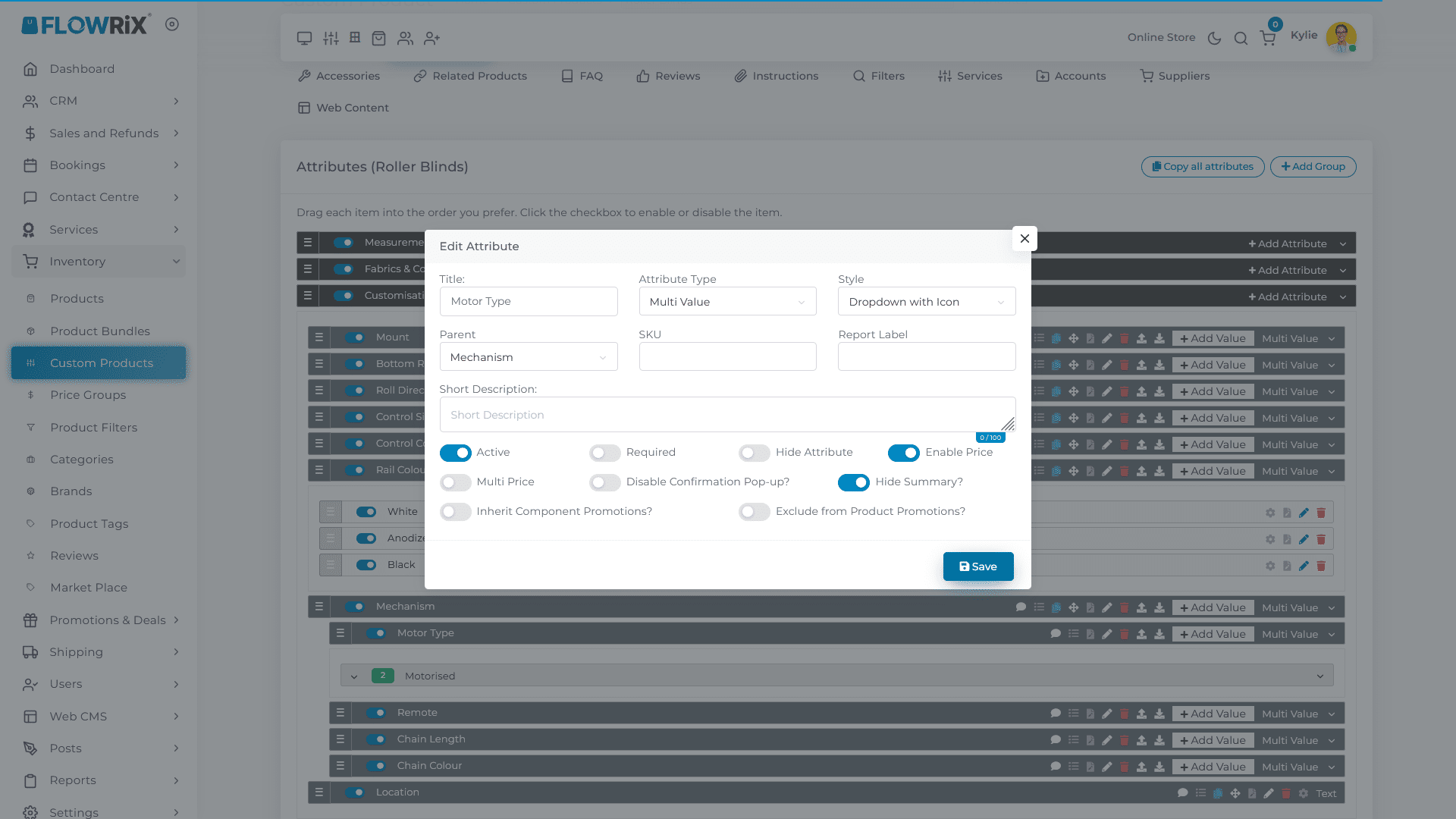Click the red trash icon on Remote row
This screenshot has width=1456, height=819.
[x=1125, y=714]
